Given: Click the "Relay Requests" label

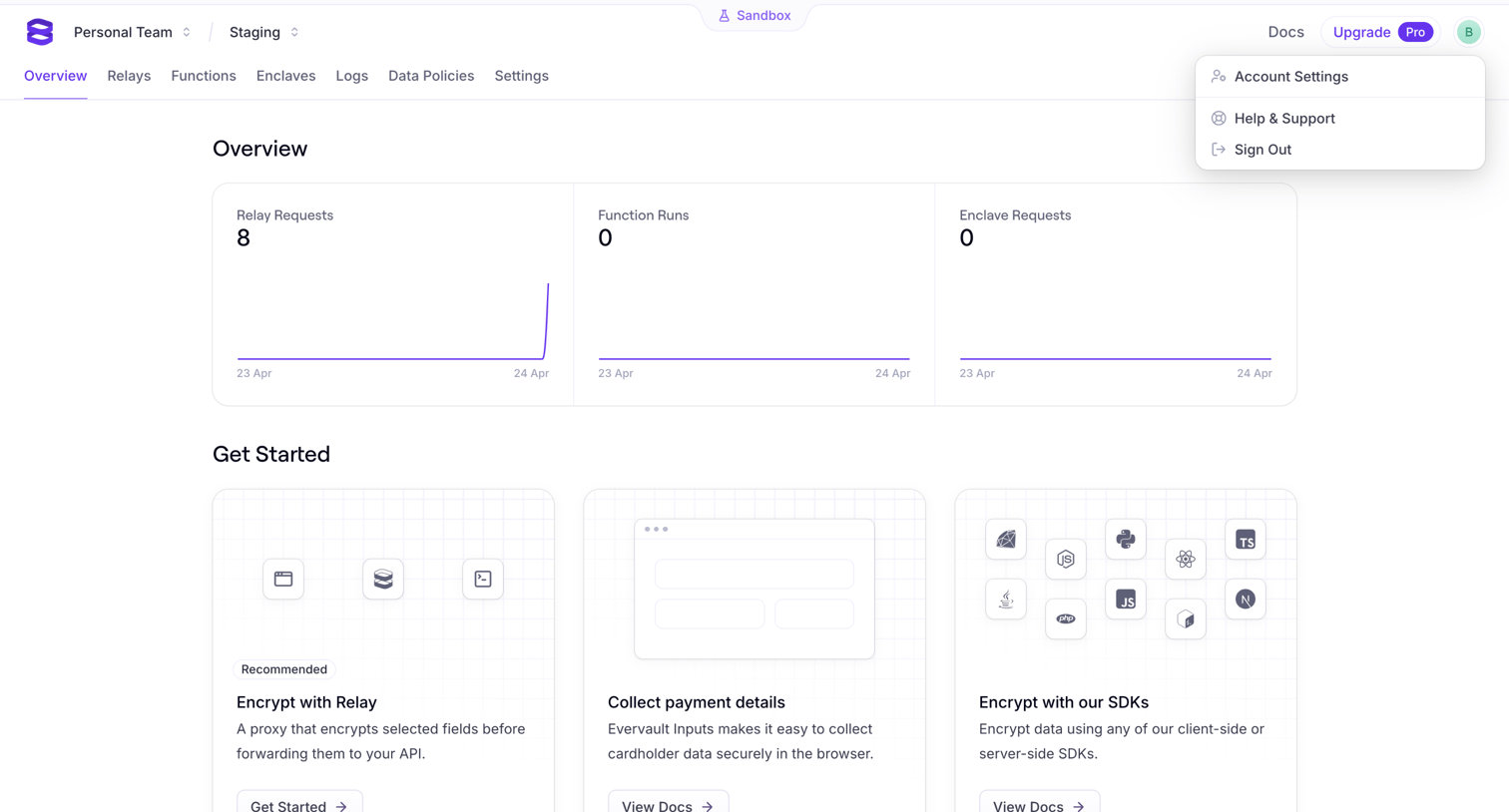Looking at the screenshot, I should pyautogui.click(x=284, y=215).
